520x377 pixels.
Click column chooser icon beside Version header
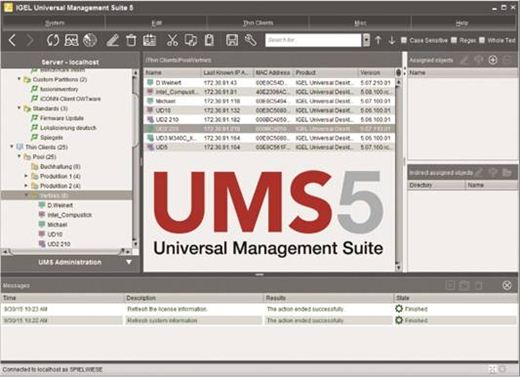click(398, 72)
